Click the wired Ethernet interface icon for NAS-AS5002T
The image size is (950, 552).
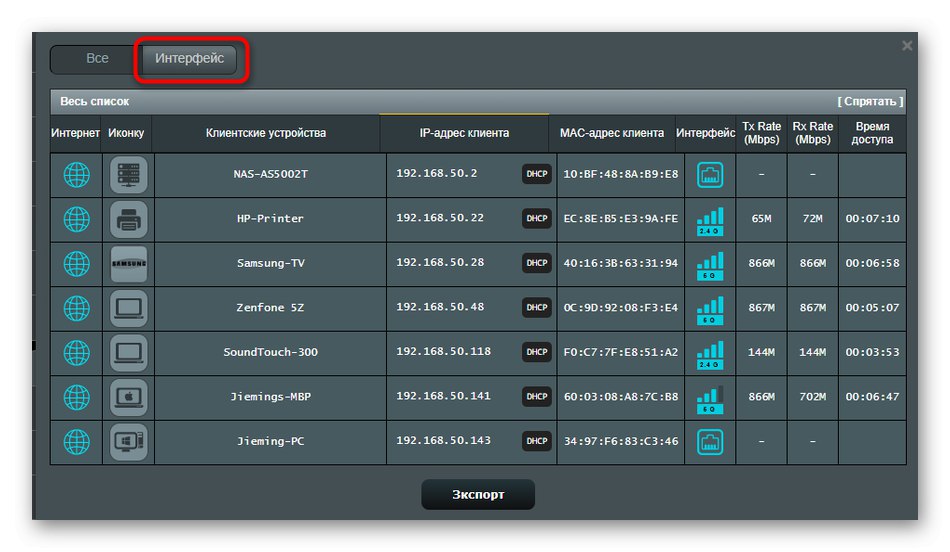(710, 175)
